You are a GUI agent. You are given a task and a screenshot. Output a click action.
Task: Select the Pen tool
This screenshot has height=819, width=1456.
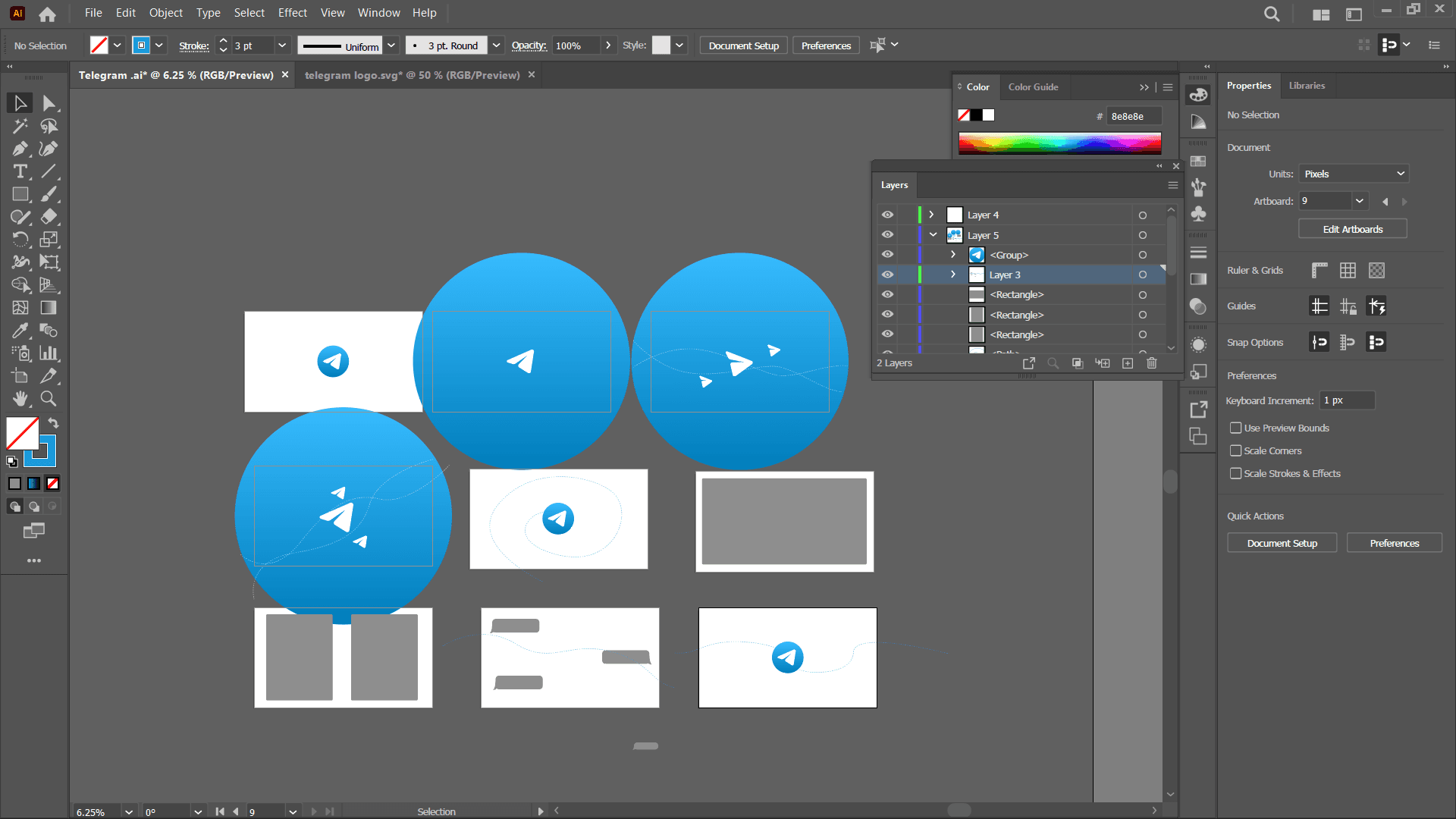(x=20, y=149)
